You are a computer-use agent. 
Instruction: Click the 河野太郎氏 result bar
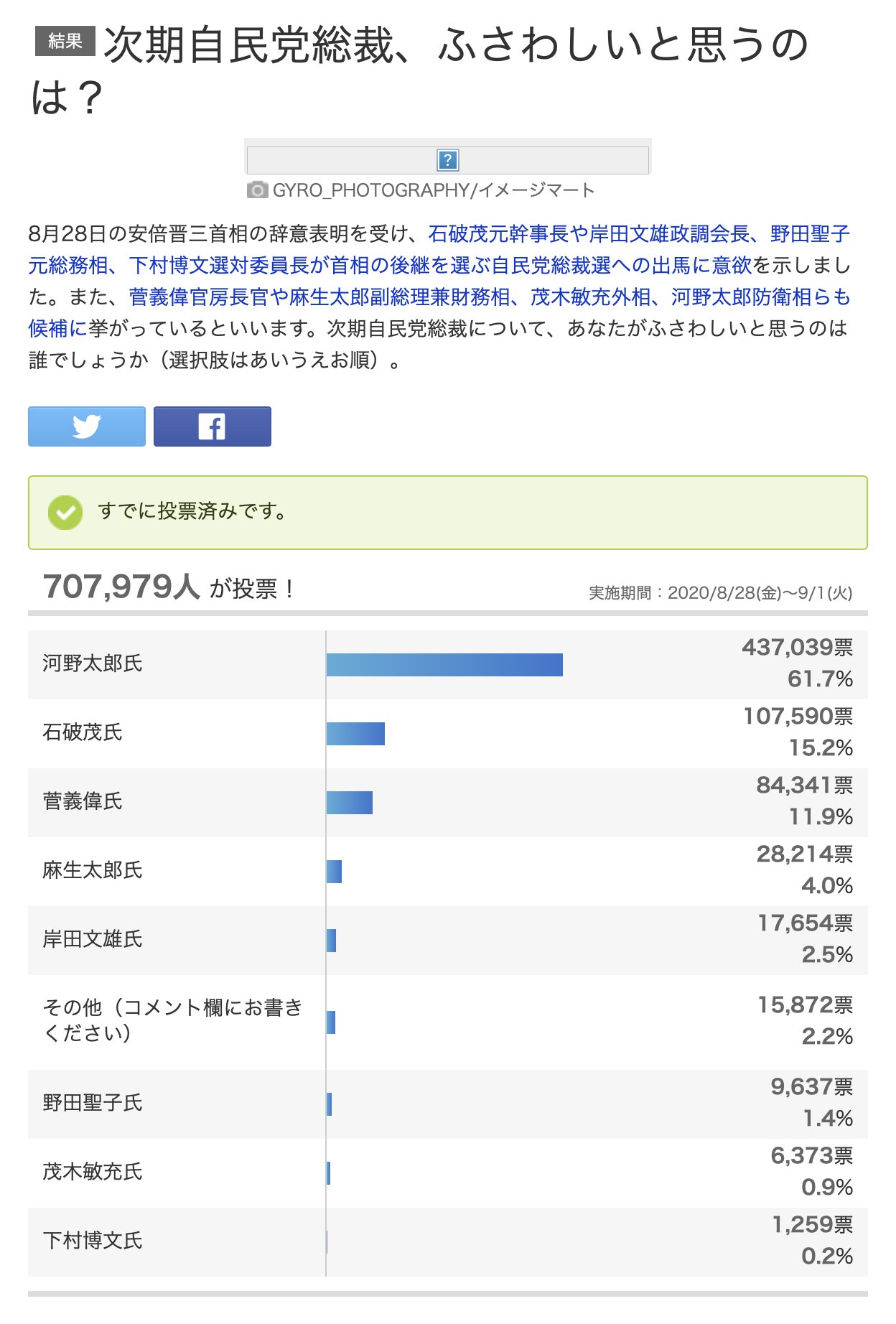coord(444,665)
